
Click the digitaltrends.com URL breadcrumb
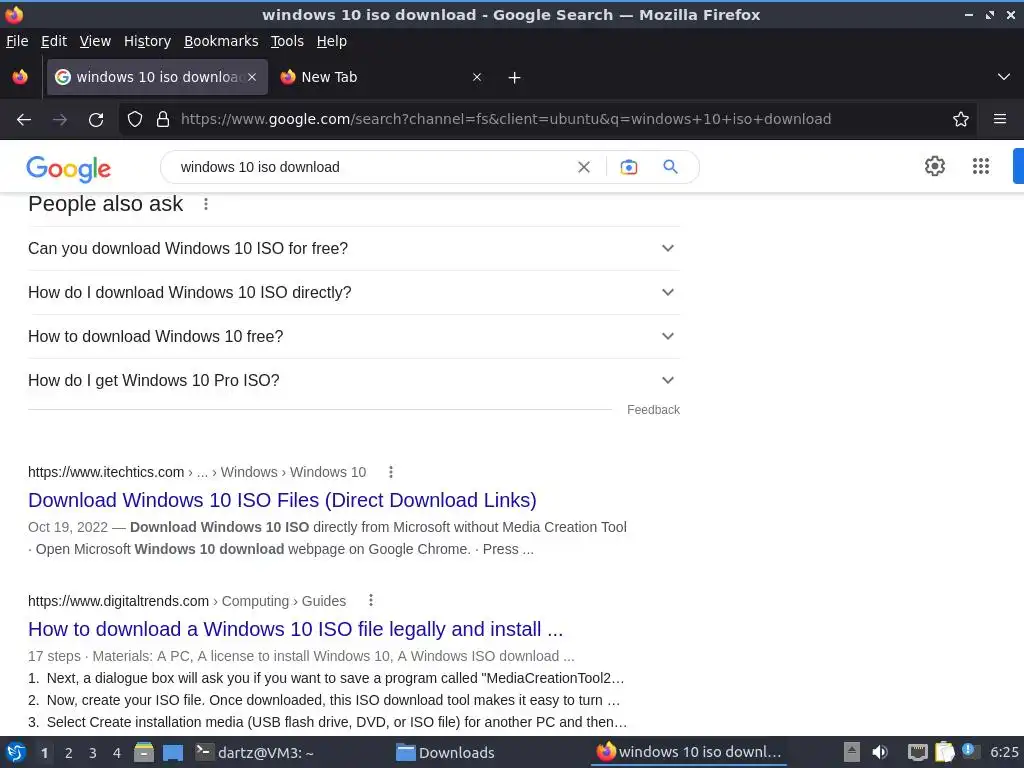187,601
